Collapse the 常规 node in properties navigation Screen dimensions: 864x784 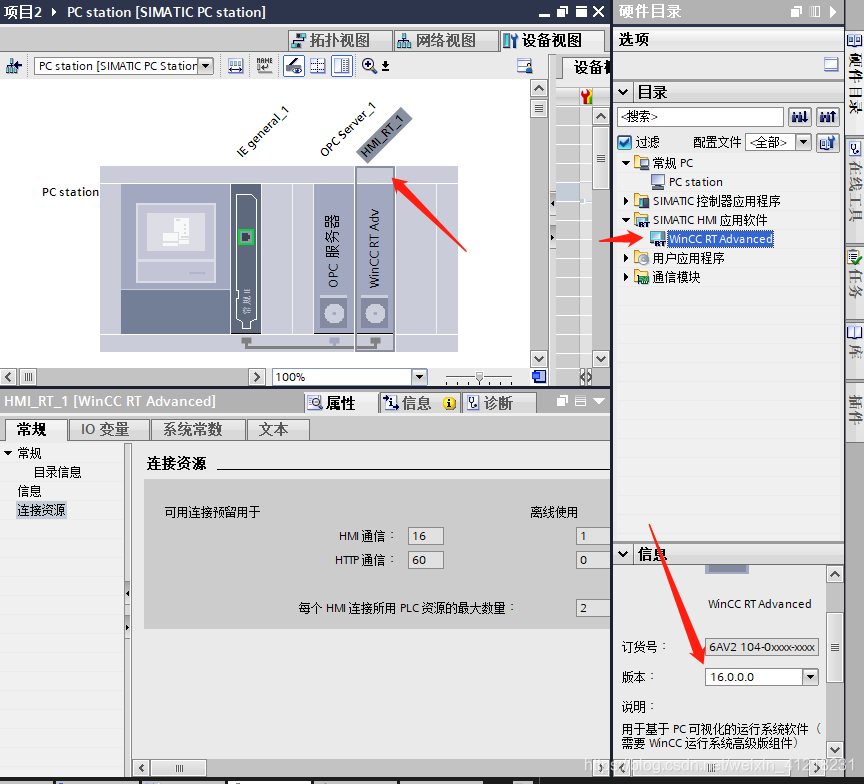[x=8, y=453]
